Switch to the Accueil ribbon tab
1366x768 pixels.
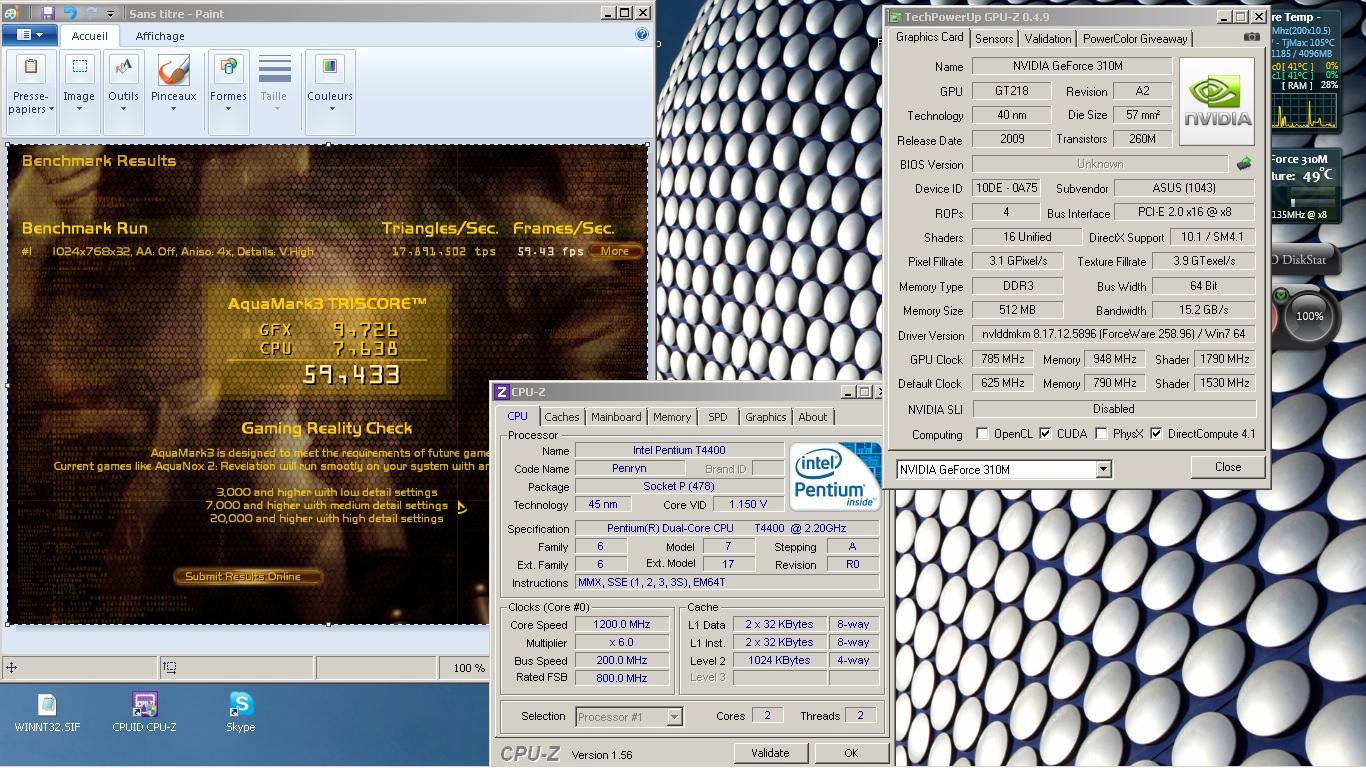click(x=89, y=36)
